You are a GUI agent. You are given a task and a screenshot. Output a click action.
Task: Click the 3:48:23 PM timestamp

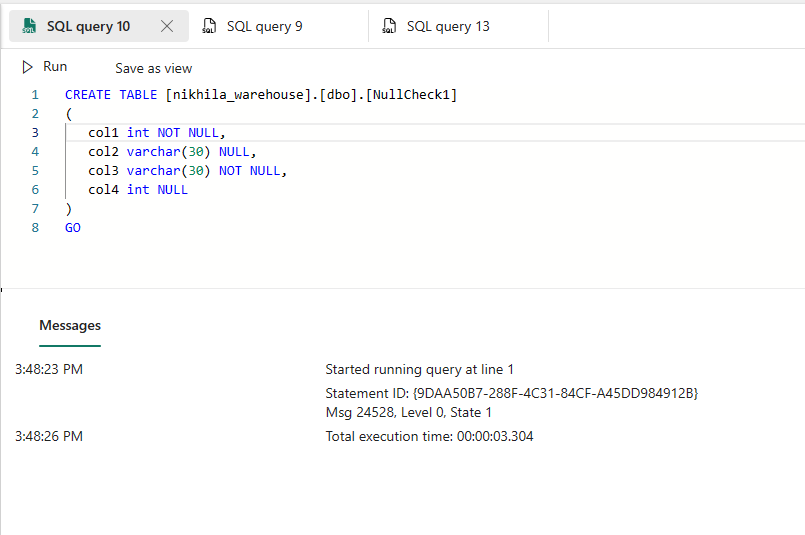(x=49, y=370)
